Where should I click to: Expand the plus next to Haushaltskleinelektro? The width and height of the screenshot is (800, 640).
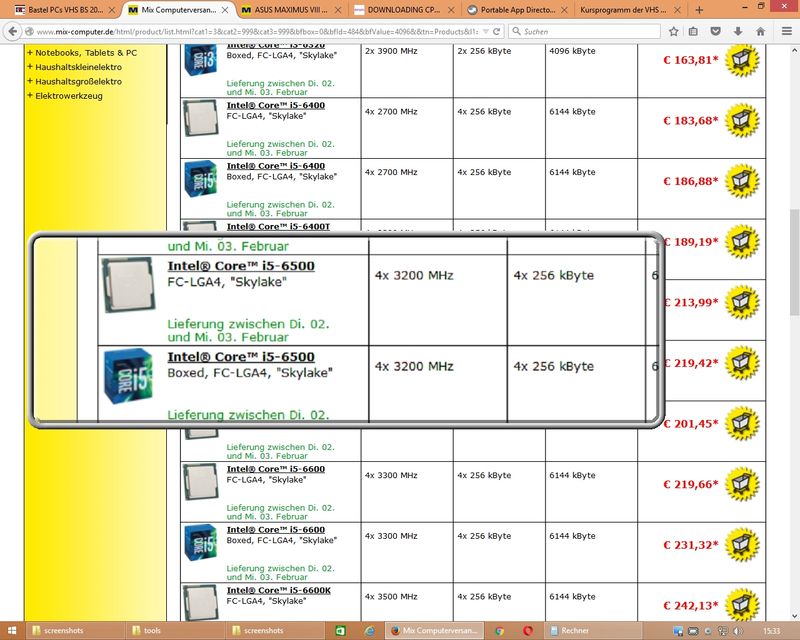pos(30,66)
